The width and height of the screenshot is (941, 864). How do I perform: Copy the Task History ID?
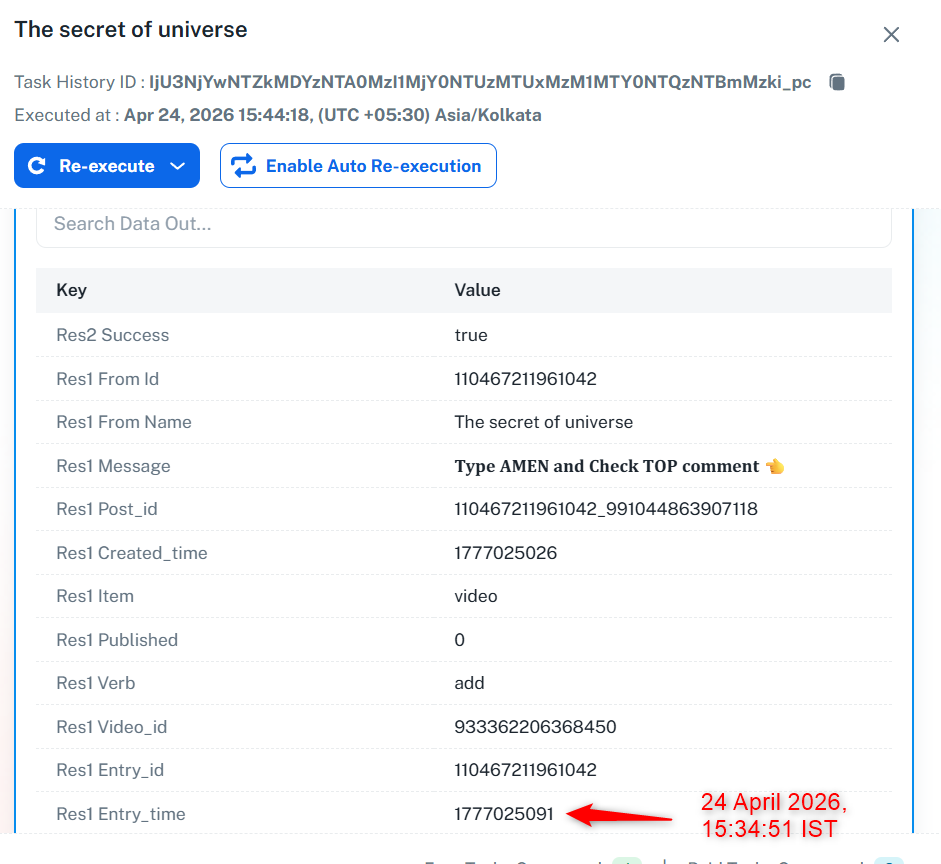(838, 82)
